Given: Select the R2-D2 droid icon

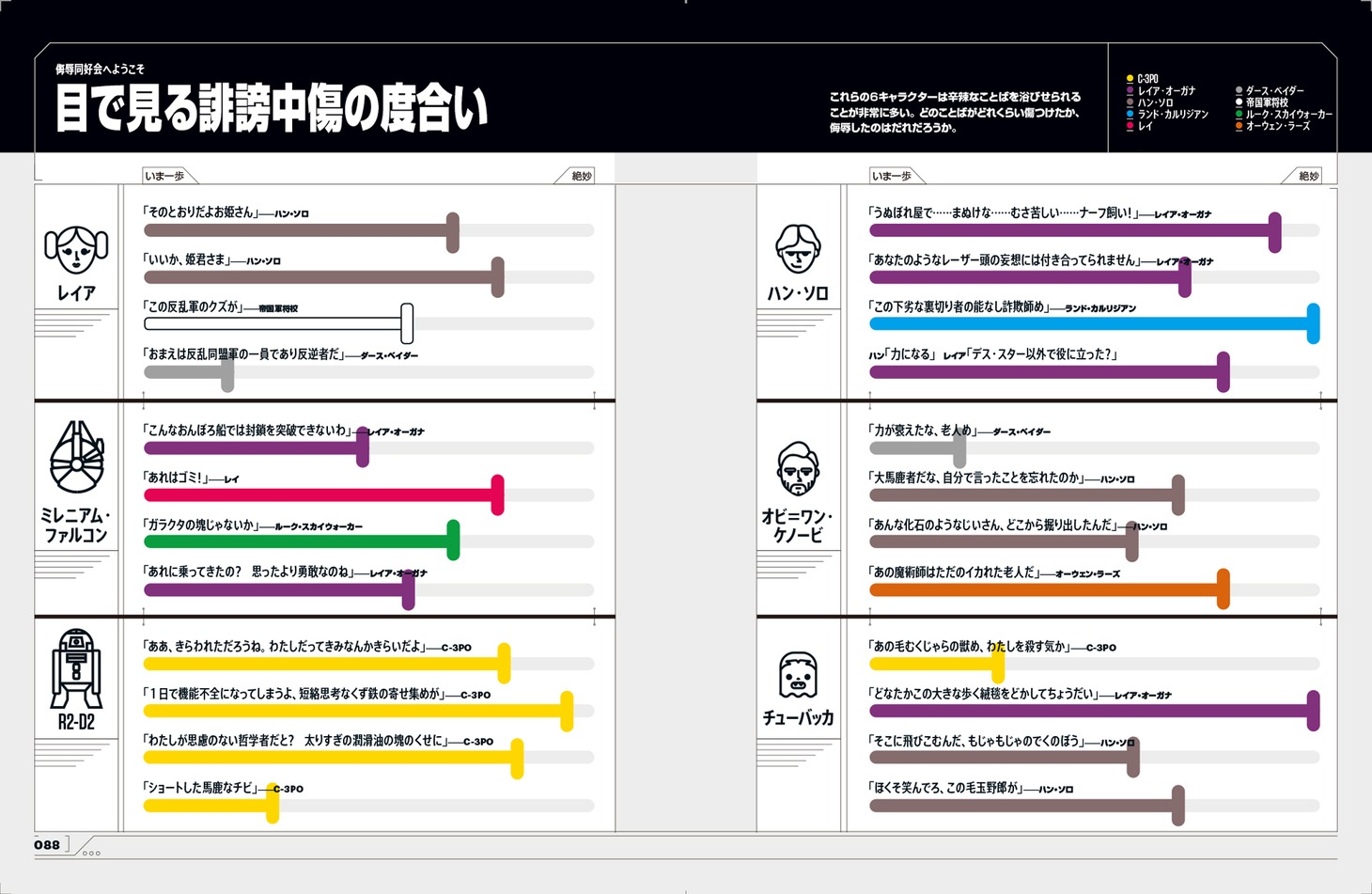Looking at the screenshot, I should coord(76,667).
